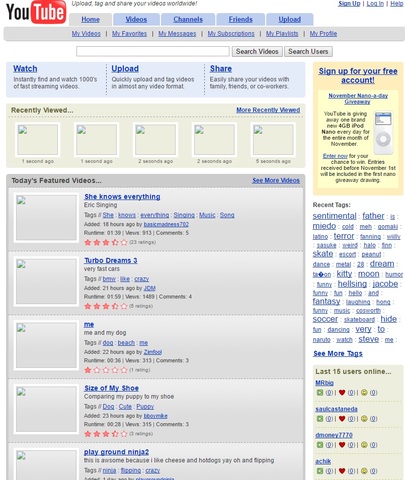This screenshot has width=405, height=480.
Task: Open thumbnail for 'Size of My Shoe'
Action: [x=46, y=409]
